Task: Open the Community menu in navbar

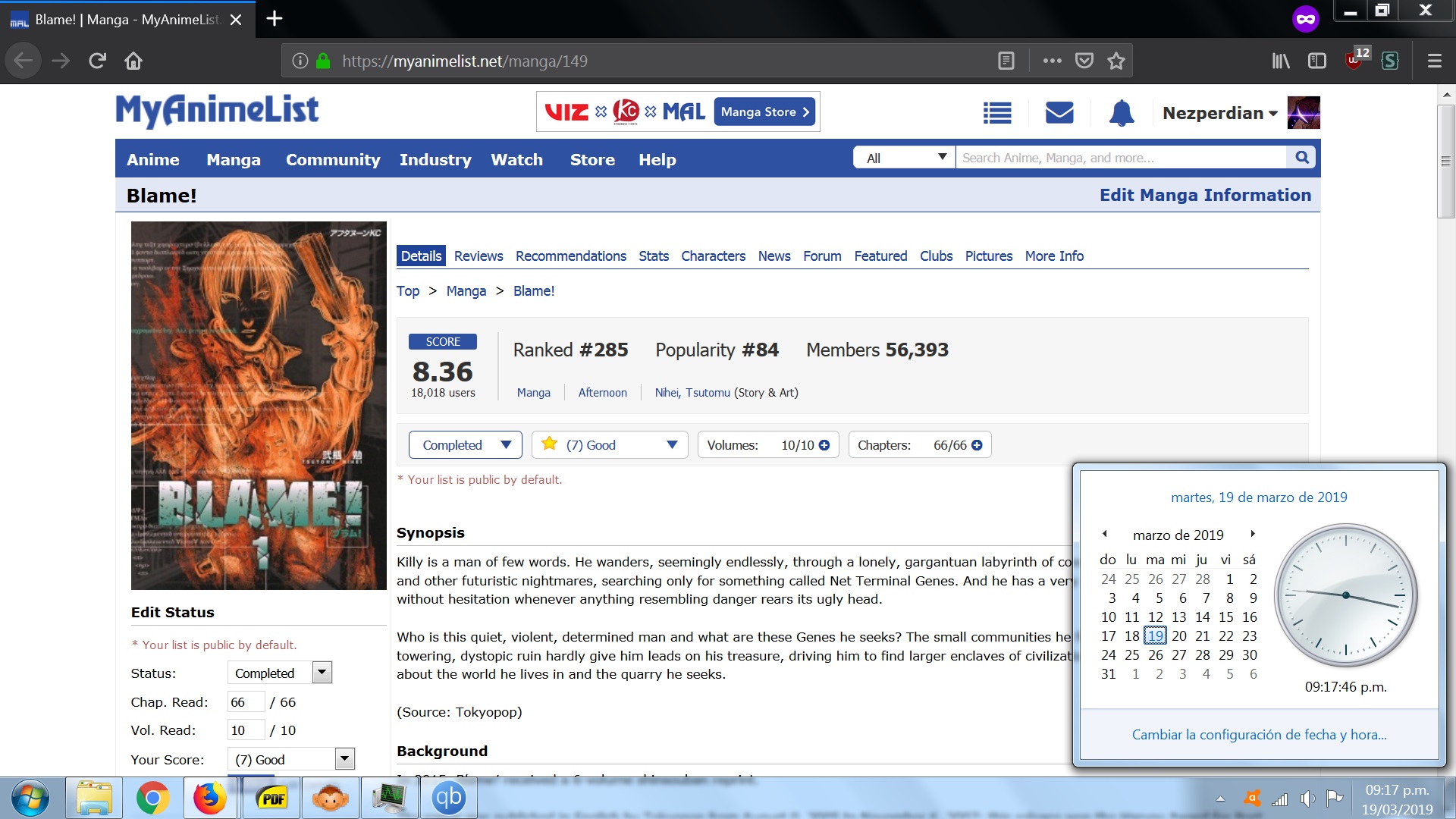Action: 333,160
